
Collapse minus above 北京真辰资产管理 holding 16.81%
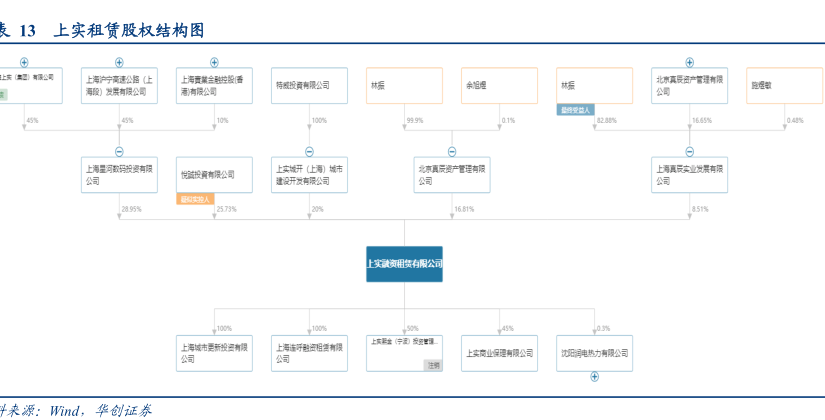pos(452,152)
